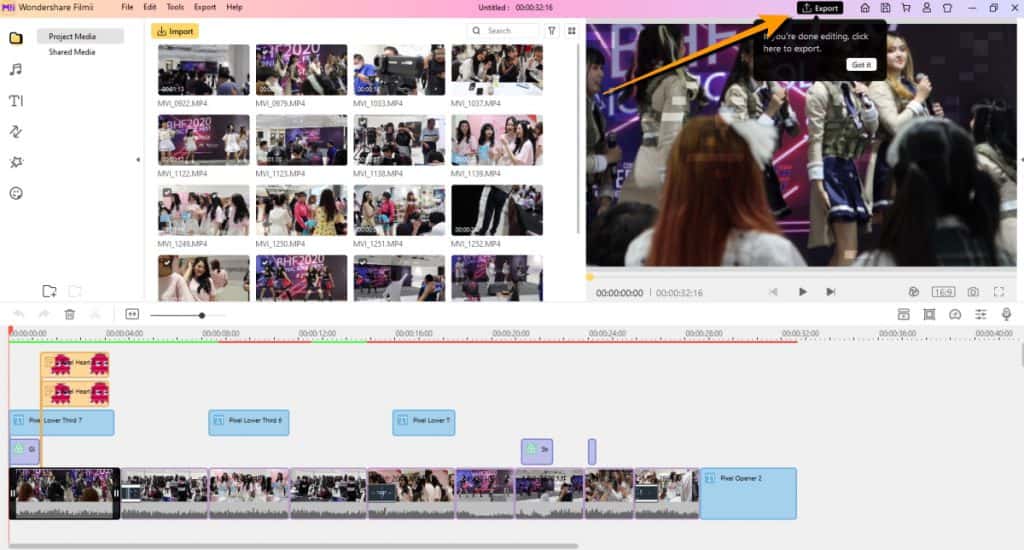Open the Transitions panel in sidebar
1024x550 pixels.
16,131
